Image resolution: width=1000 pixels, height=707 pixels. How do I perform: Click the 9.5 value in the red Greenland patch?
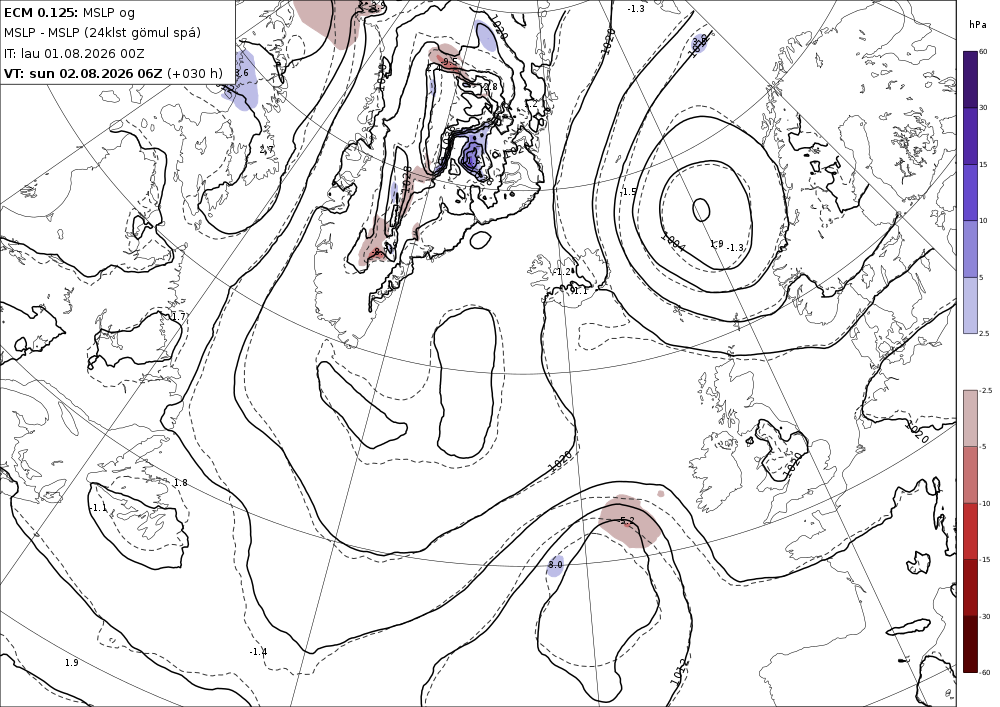point(450,62)
